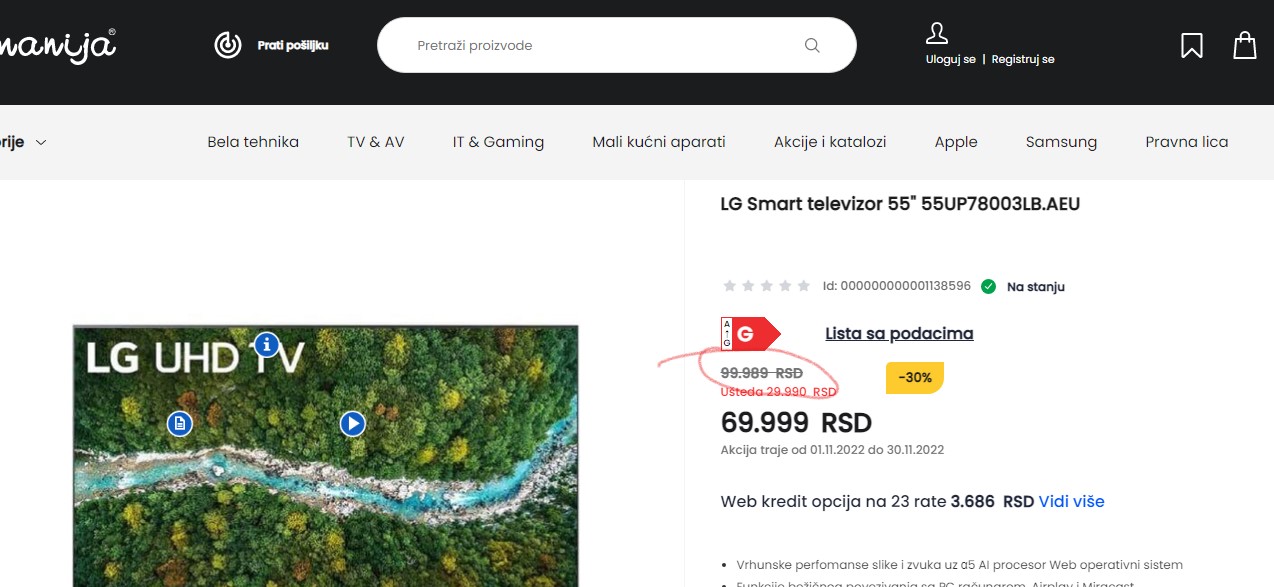
Task: Open the shopping bag cart icon
Action: pyautogui.click(x=1244, y=45)
